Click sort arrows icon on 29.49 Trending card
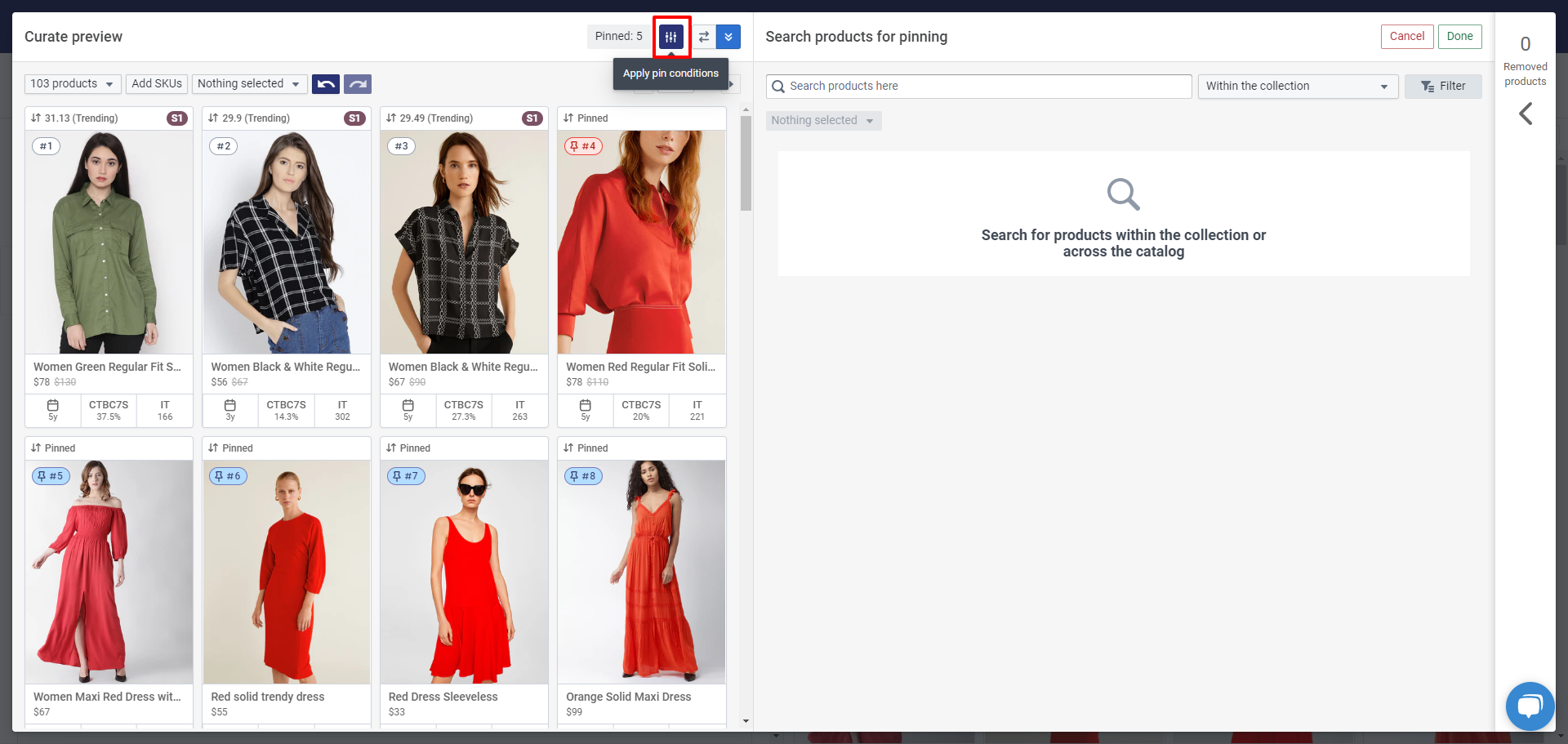The height and width of the screenshot is (744, 1568). tap(391, 118)
